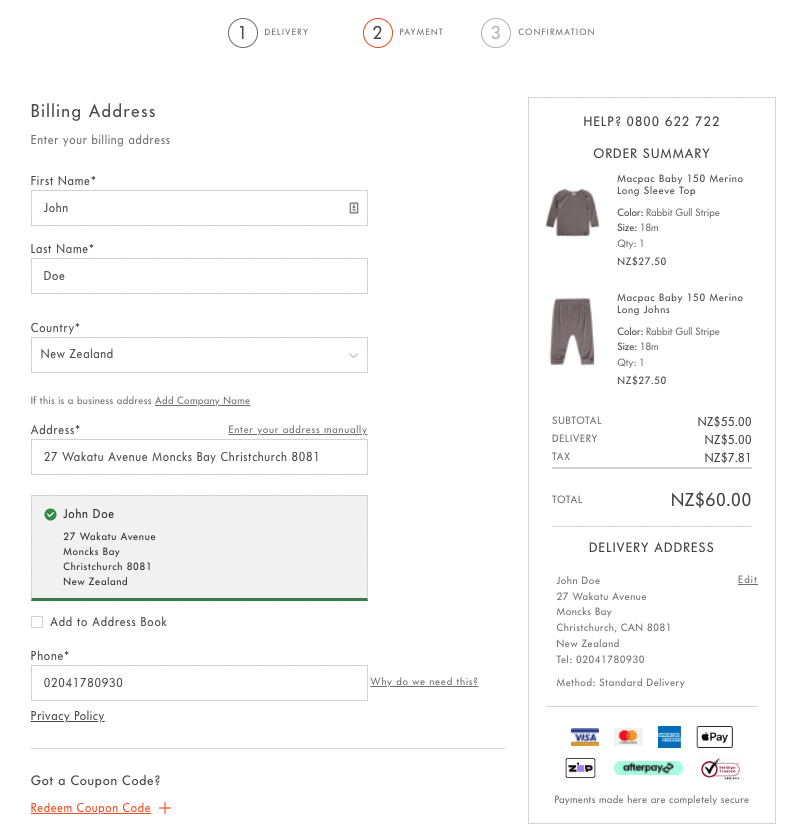Click the Afterpay payment icon

(x=648, y=768)
